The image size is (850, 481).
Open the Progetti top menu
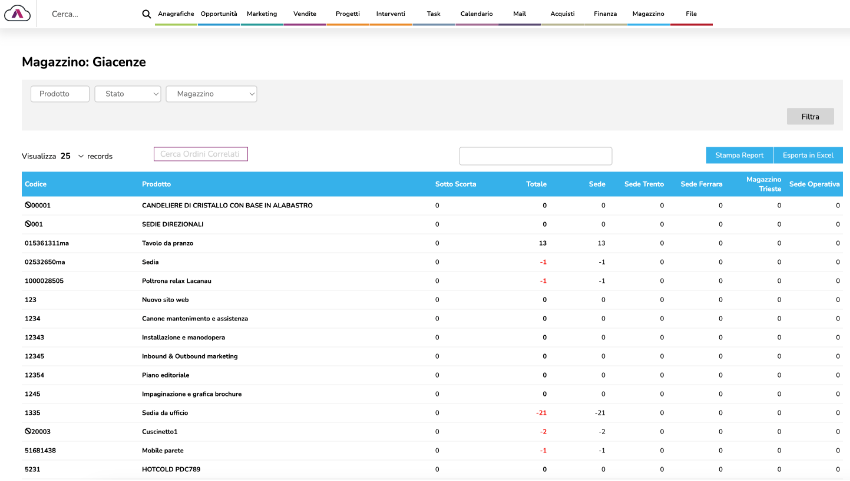348,15
